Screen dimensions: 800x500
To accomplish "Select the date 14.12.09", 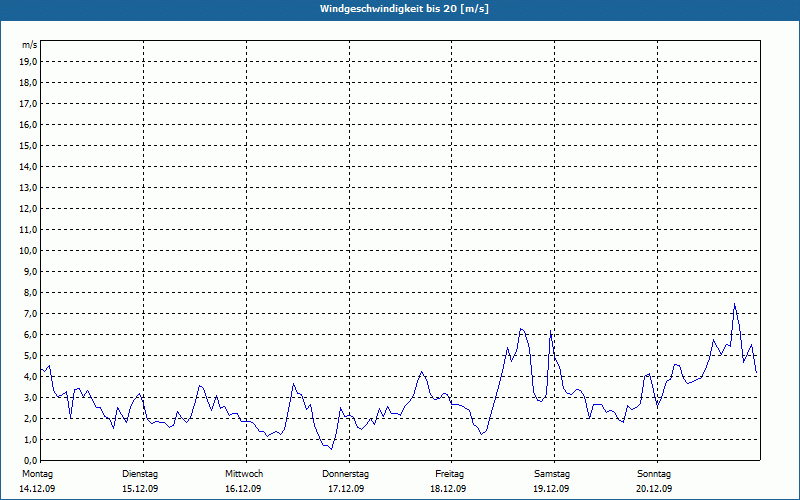I will pyautogui.click(x=37, y=489).
